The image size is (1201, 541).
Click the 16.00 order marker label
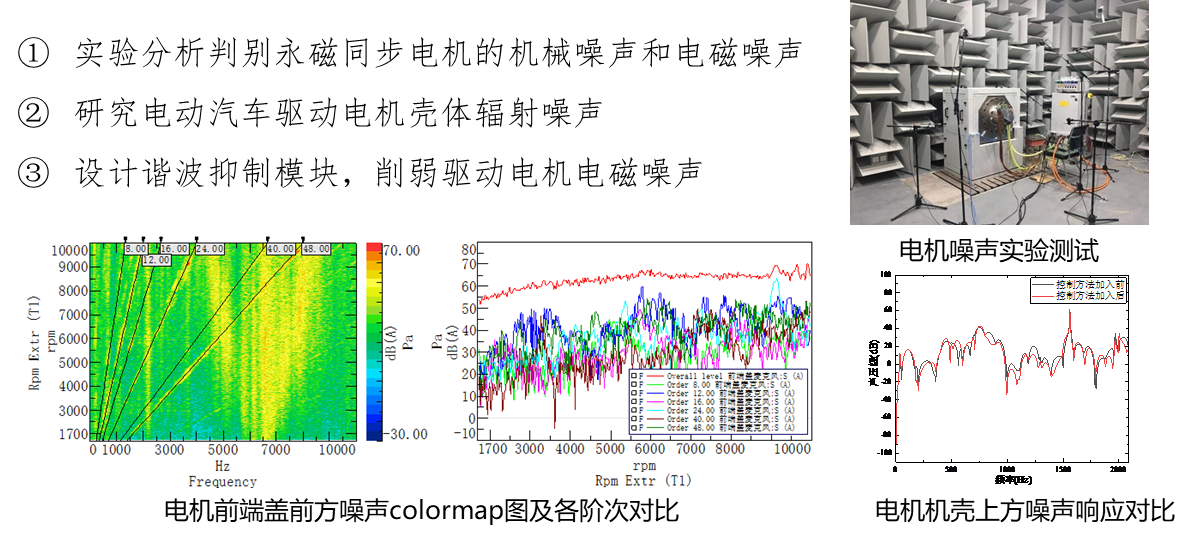point(174,248)
